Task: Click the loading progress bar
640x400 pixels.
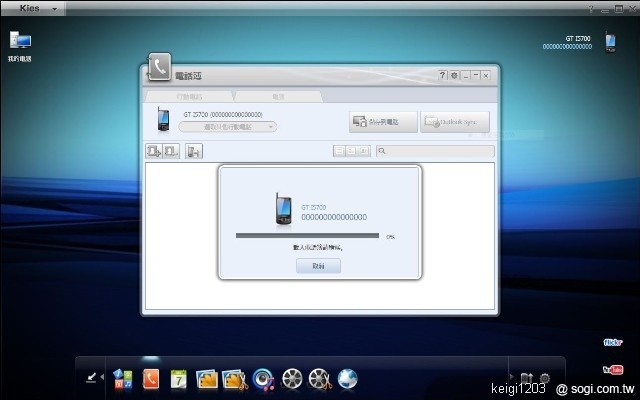Action: pos(307,236)
